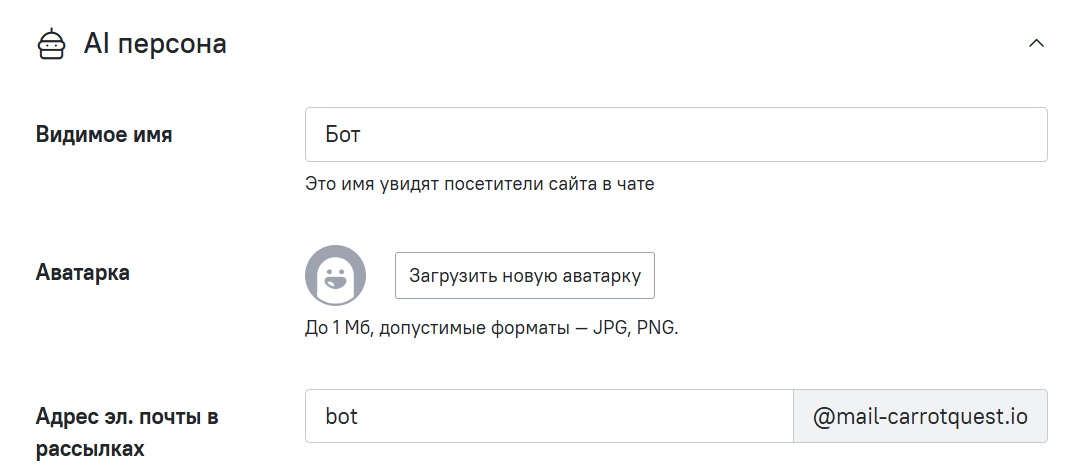The width and height of the screenshot is (1069, 476).
Task: Click the smiling bot avatar image
Action: 335,276
